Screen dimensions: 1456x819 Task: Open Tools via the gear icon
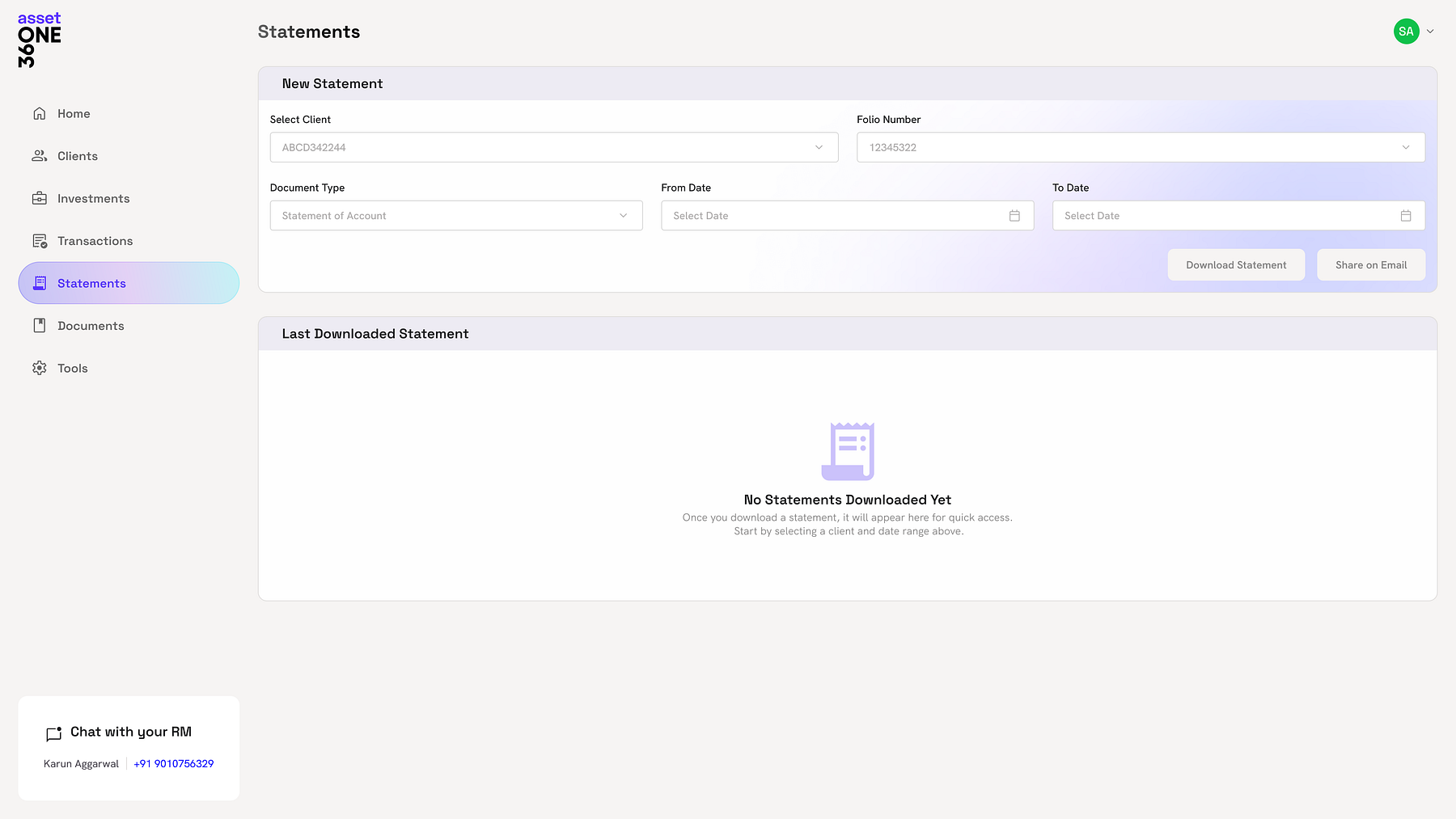point(39,368)
